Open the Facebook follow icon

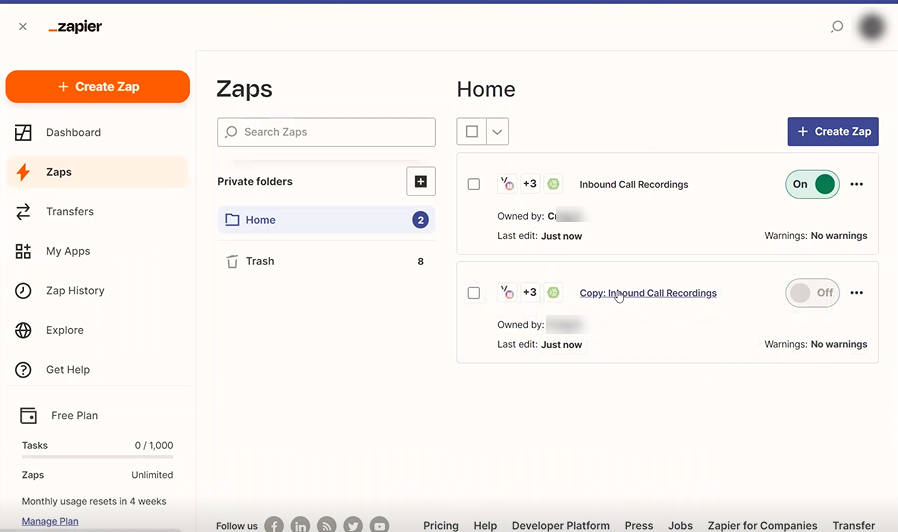tap(274, 525)
